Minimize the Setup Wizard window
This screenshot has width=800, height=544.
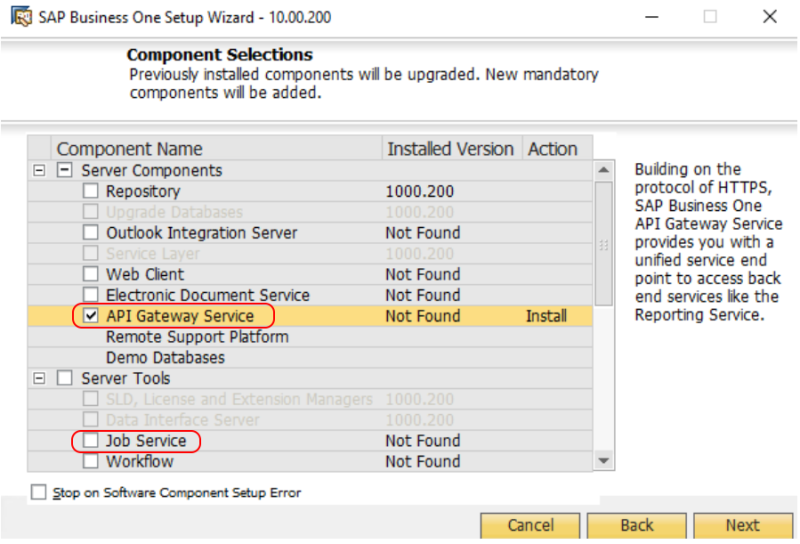[x=652, y=17]
